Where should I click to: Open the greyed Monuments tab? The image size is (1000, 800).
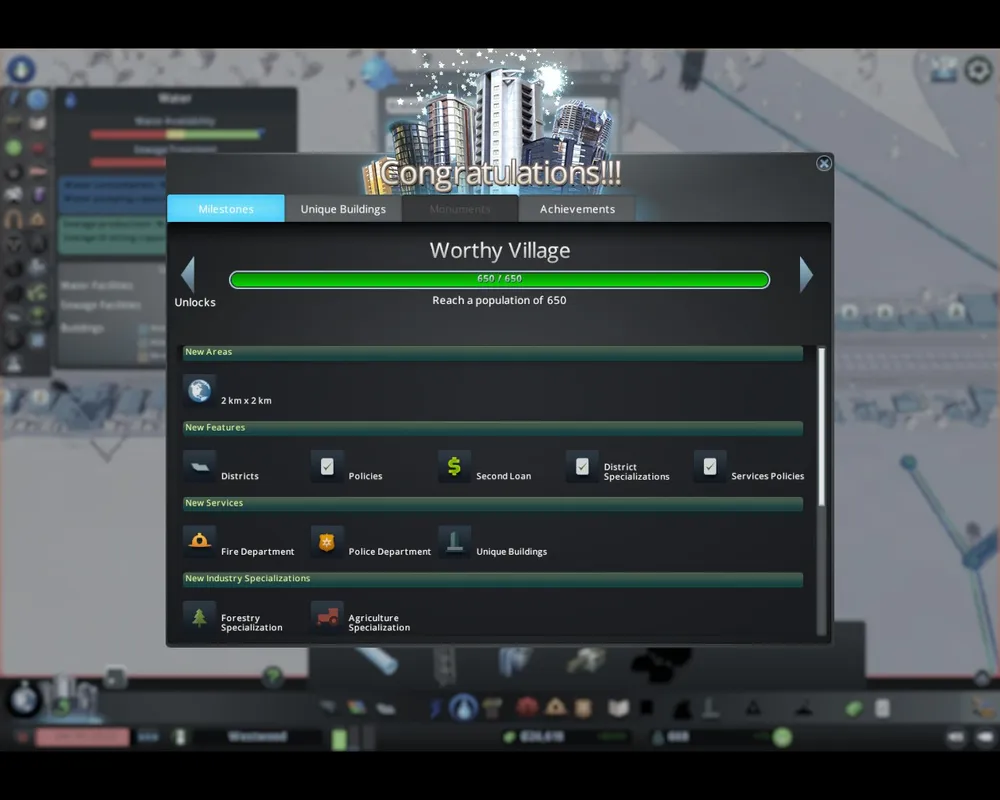point(460,209)
